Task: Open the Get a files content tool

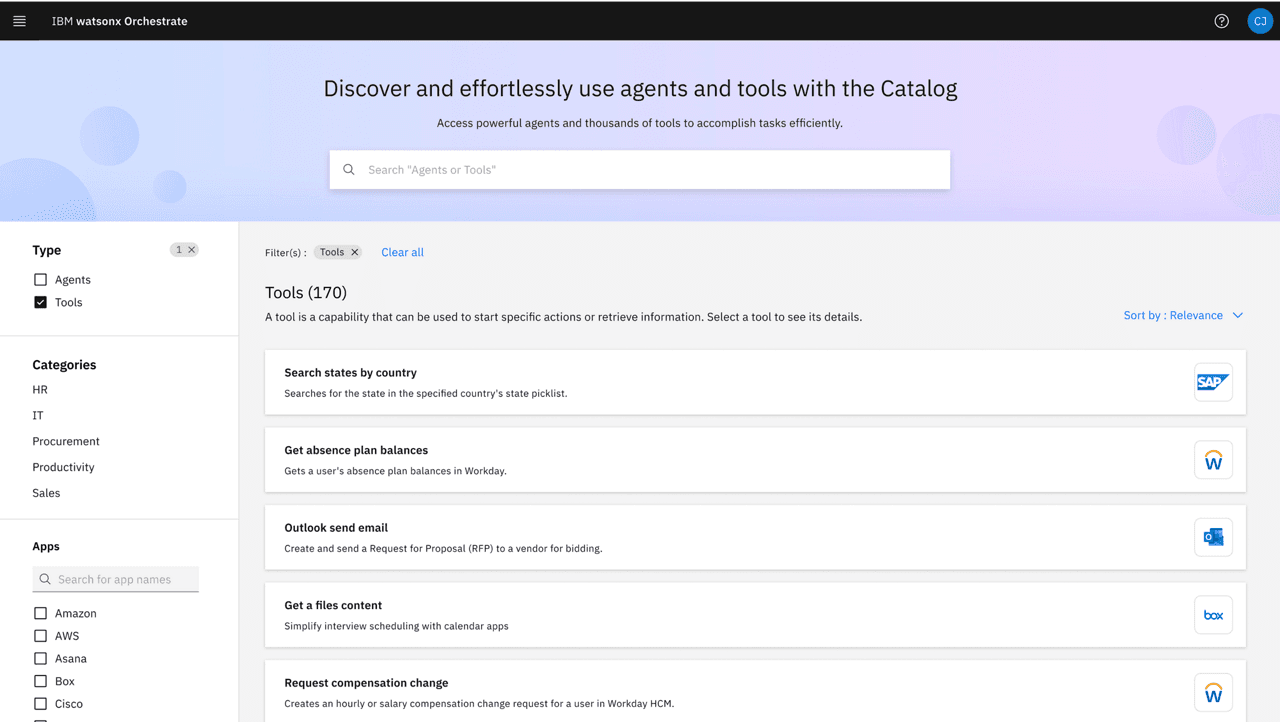Action: [755, 615]
